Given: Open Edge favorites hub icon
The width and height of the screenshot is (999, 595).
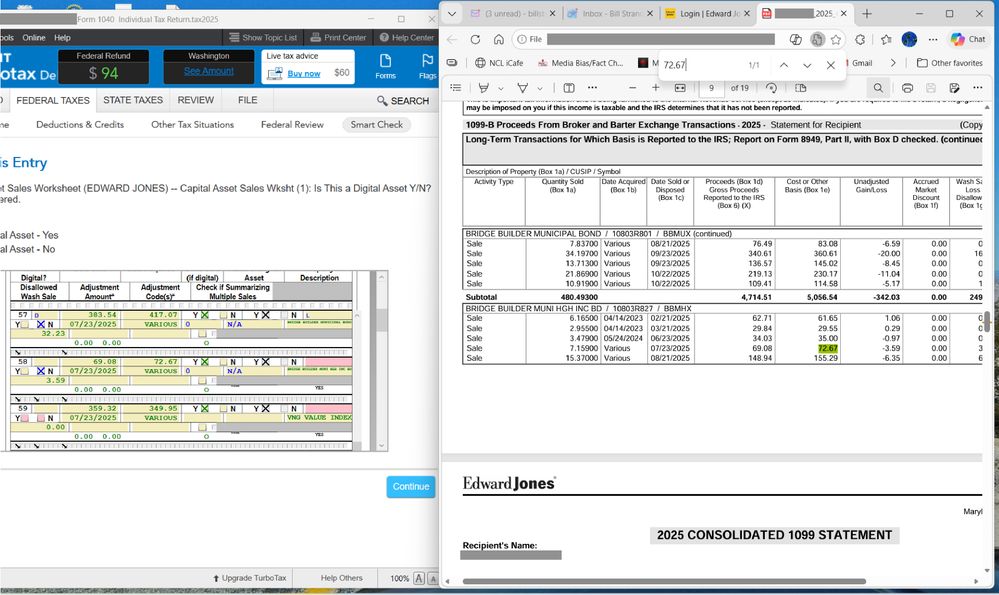Looking at the screenshot, I should point(886,39).
